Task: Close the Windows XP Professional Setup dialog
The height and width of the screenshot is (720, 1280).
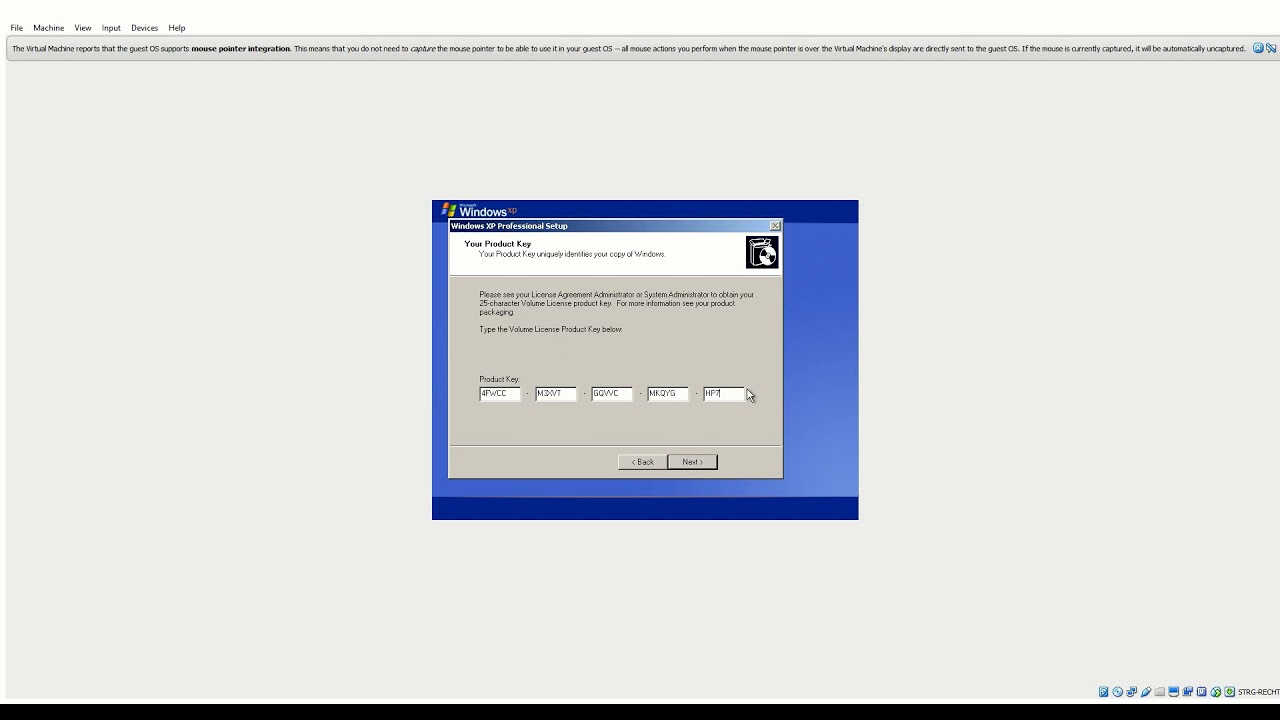Action: pos(775,226)
